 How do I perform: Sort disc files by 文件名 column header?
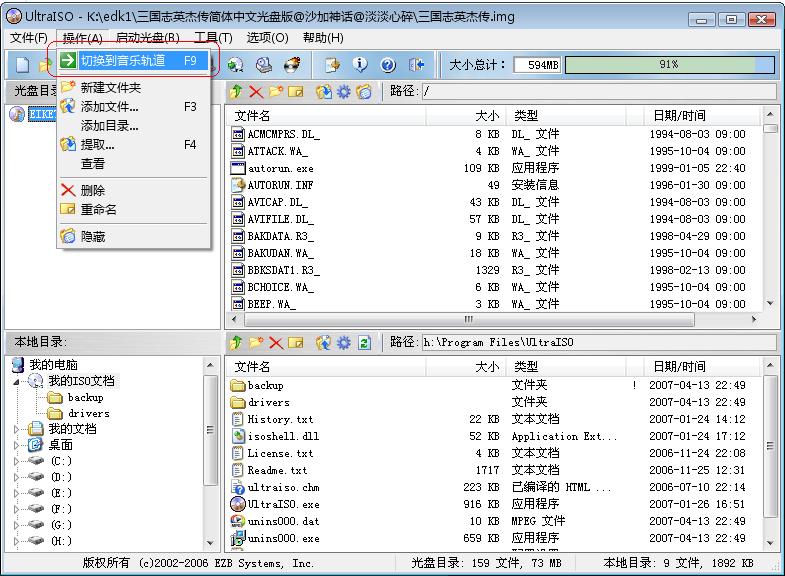point(252,116)
